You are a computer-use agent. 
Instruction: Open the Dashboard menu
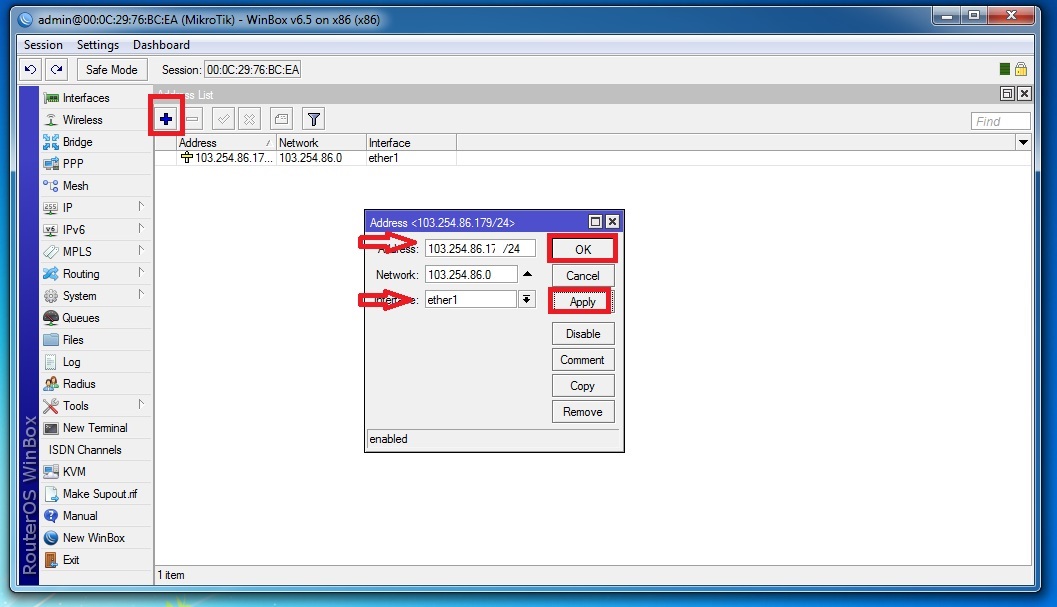coord(161,45)
